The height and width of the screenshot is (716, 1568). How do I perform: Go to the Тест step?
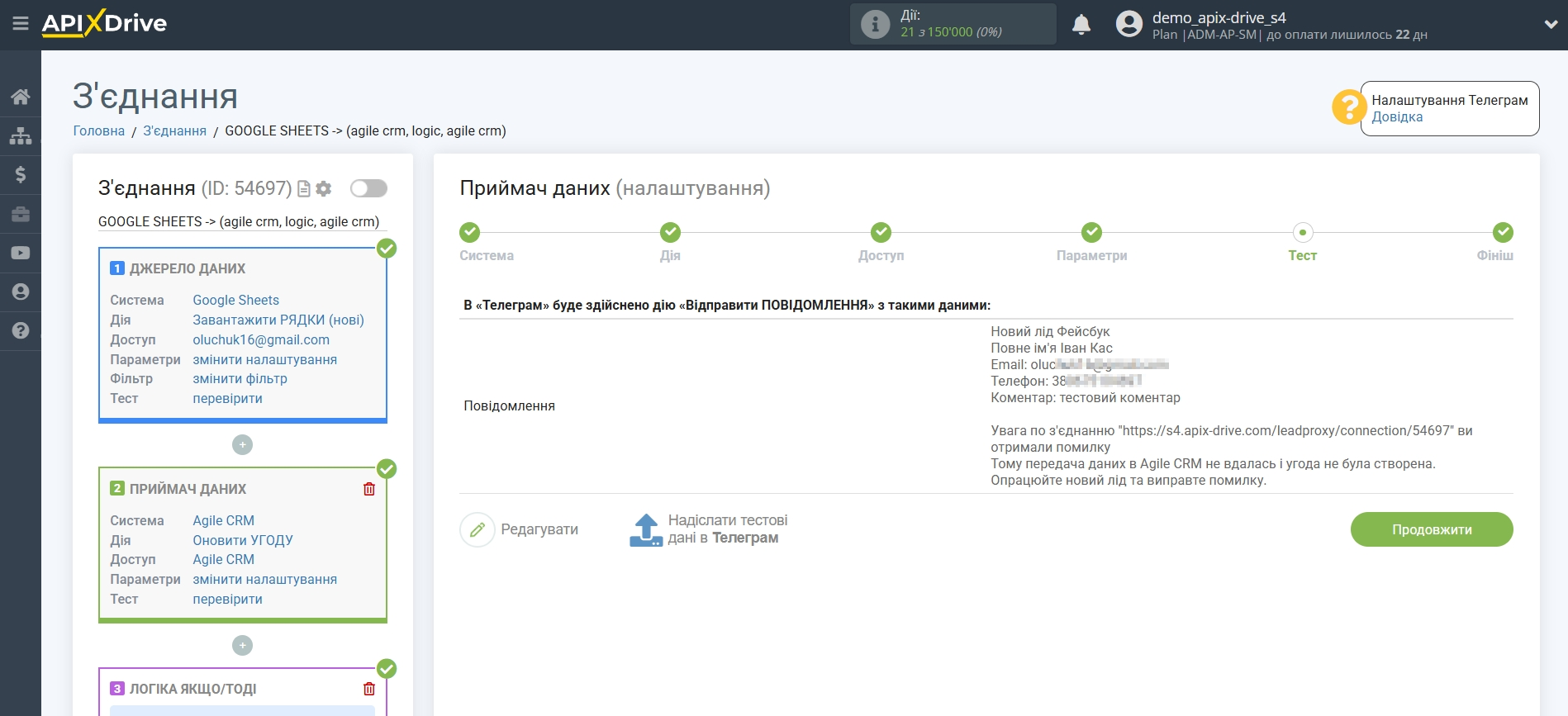click(1303, 232)
